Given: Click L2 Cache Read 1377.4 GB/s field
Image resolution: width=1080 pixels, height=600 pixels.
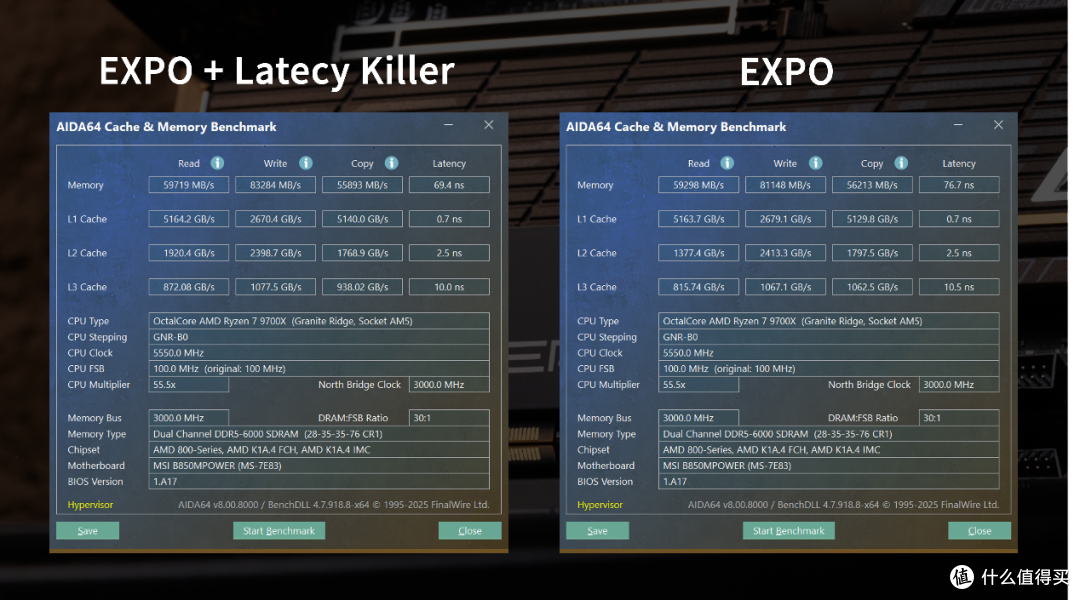Looking at the screenshot, I should coord(698,253).
